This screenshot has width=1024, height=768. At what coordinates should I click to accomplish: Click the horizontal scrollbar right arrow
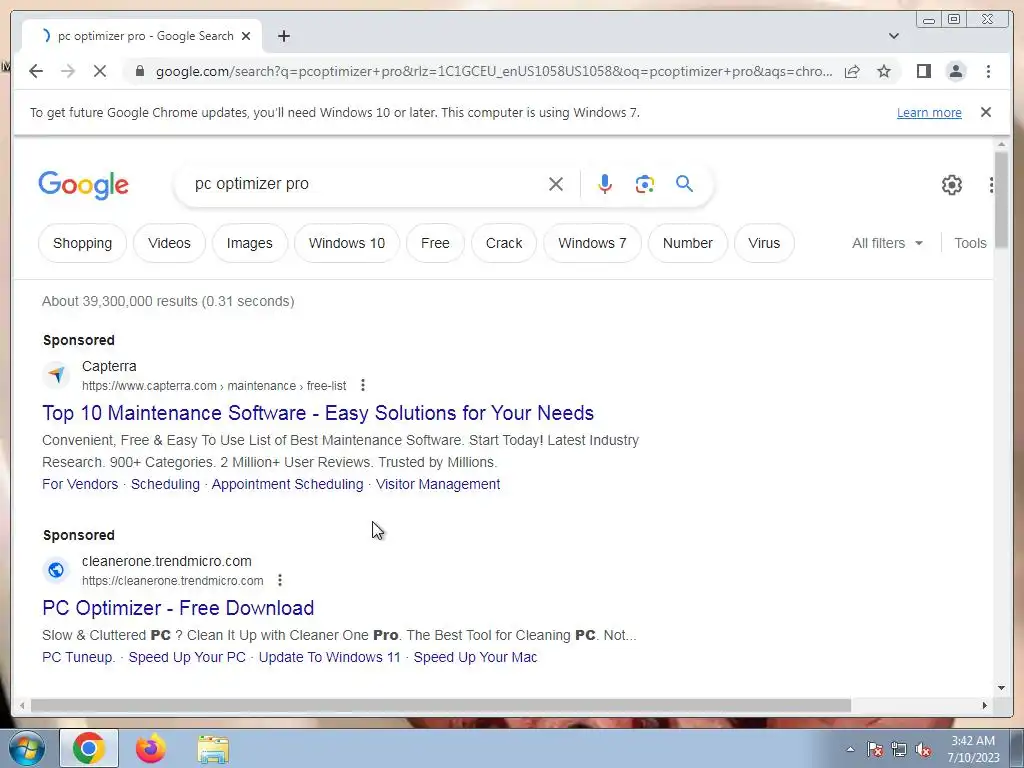tap(985, 705)
